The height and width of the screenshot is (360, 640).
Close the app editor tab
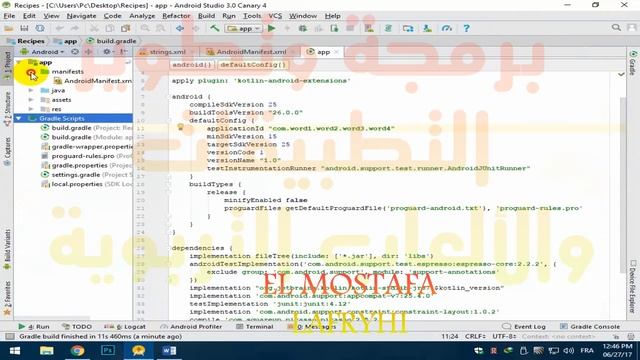(336, 52)
